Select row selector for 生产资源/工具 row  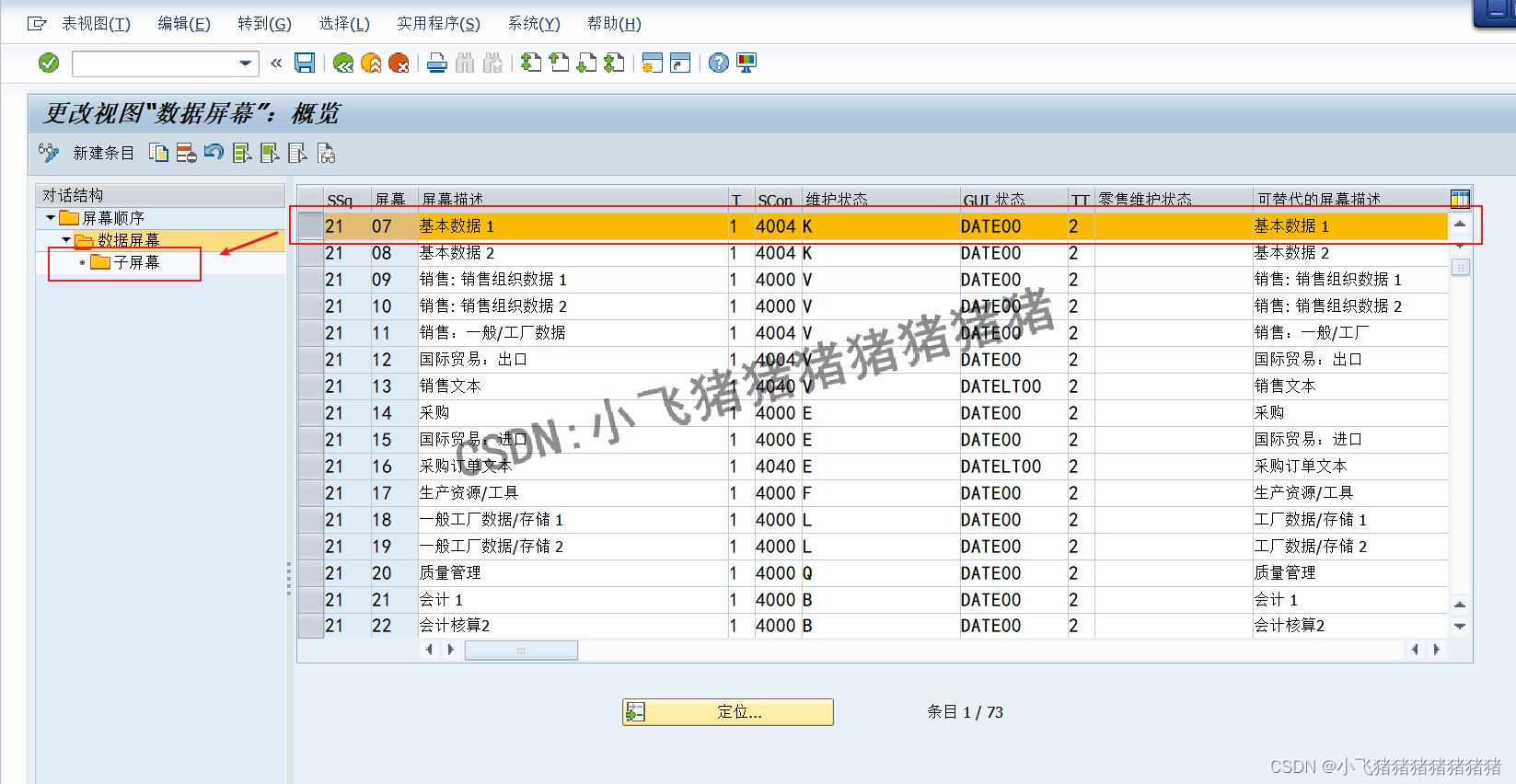coord(311,493)
